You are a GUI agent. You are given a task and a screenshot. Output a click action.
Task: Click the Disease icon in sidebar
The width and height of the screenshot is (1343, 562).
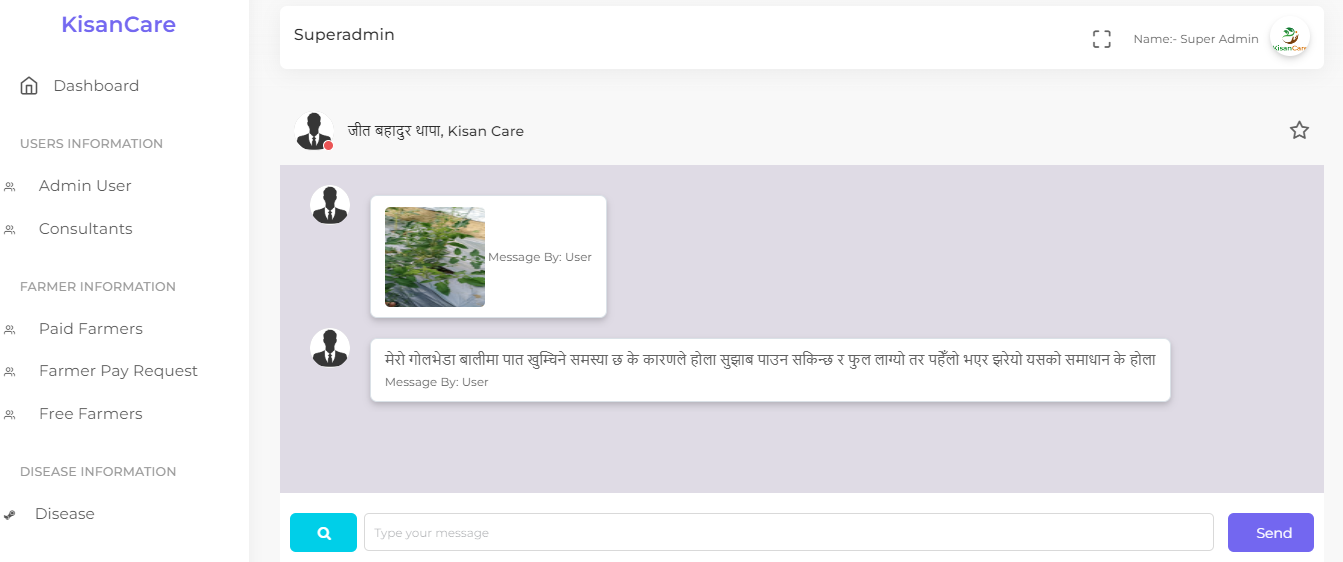coord(10,515)
